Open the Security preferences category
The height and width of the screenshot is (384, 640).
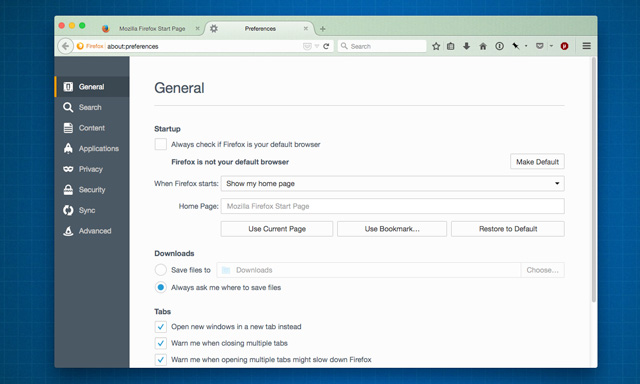(x=92, y=190)
